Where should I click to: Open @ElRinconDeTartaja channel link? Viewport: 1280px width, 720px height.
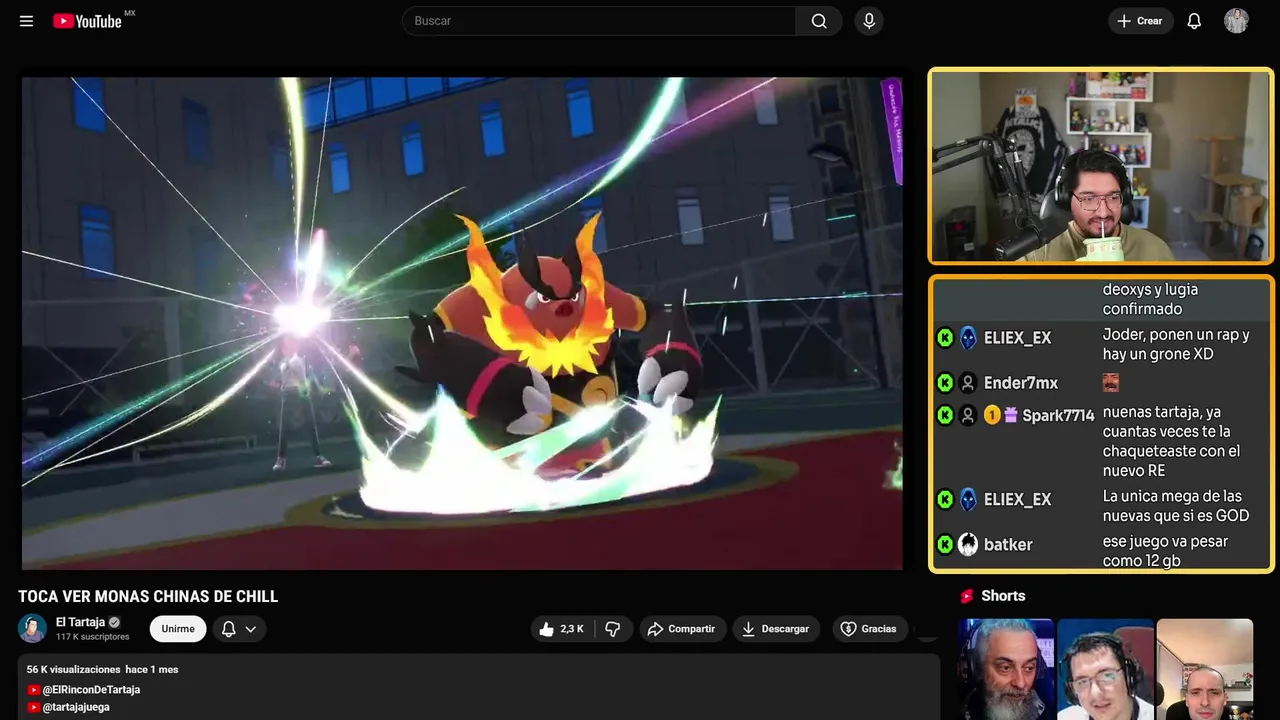click(x=91, y=690)
